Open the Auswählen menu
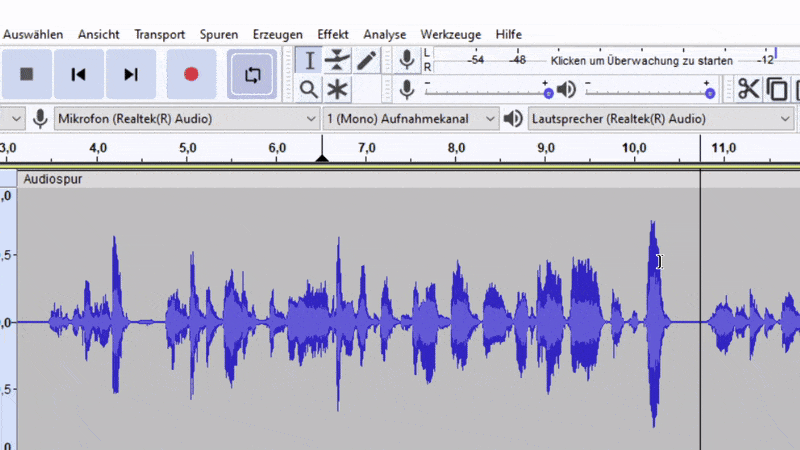 point(33,35)
